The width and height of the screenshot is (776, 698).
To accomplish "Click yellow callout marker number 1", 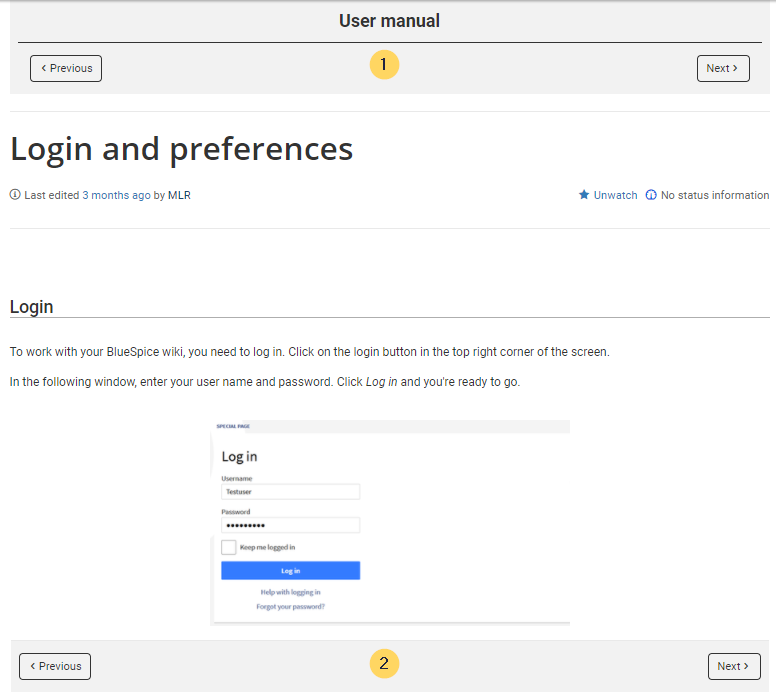I will [x=384, y=64].
